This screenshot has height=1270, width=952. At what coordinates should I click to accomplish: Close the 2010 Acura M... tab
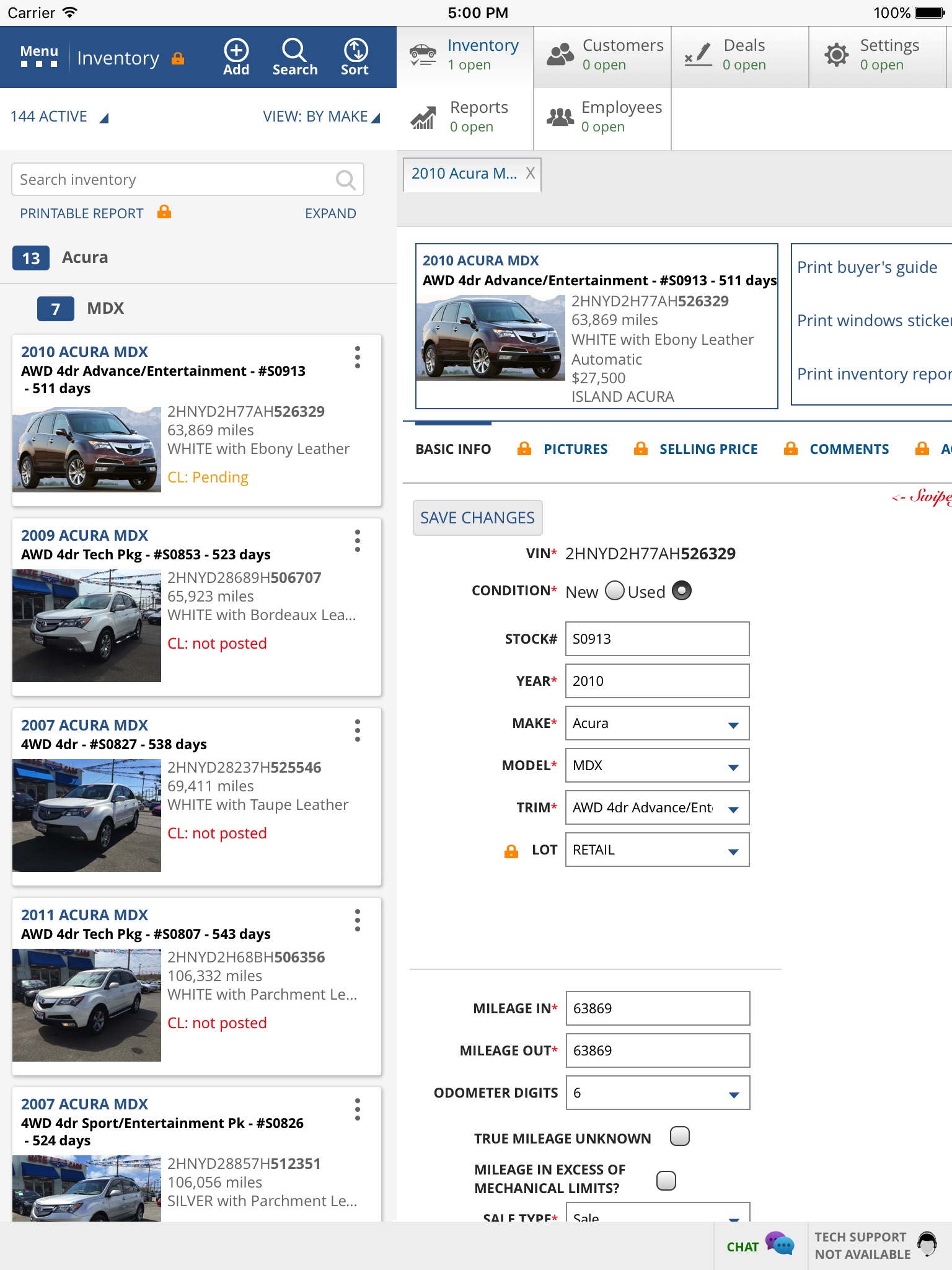tap(531, 173)
